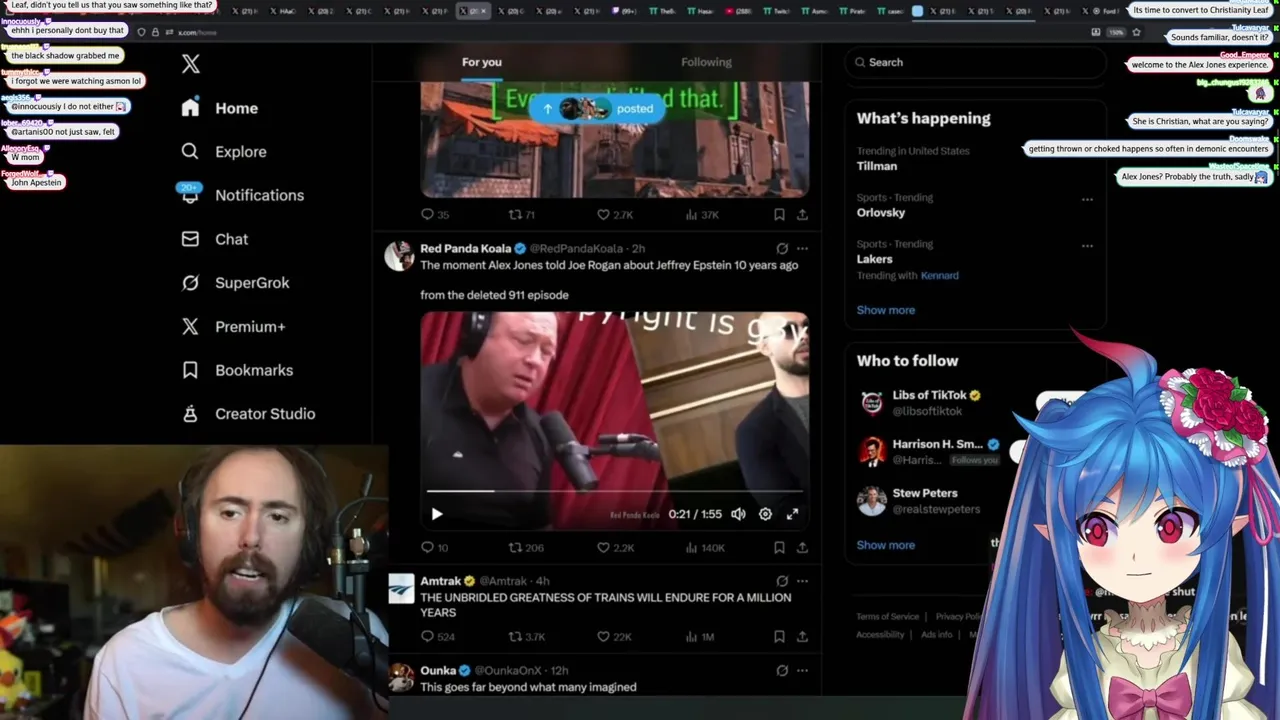Viewport: 1280px width, 720px height.
Task: Reply to Amtrak post with 524 comments
Action: [x=438, y=636]
